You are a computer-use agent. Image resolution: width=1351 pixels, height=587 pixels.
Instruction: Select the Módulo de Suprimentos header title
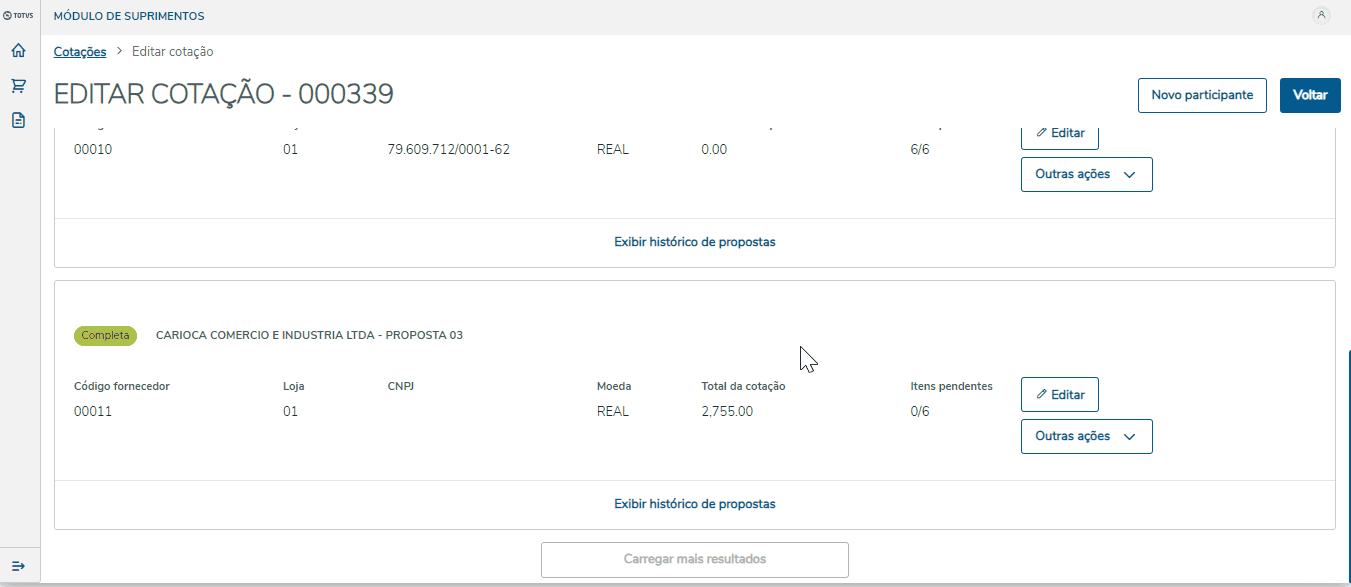point(129,16)
